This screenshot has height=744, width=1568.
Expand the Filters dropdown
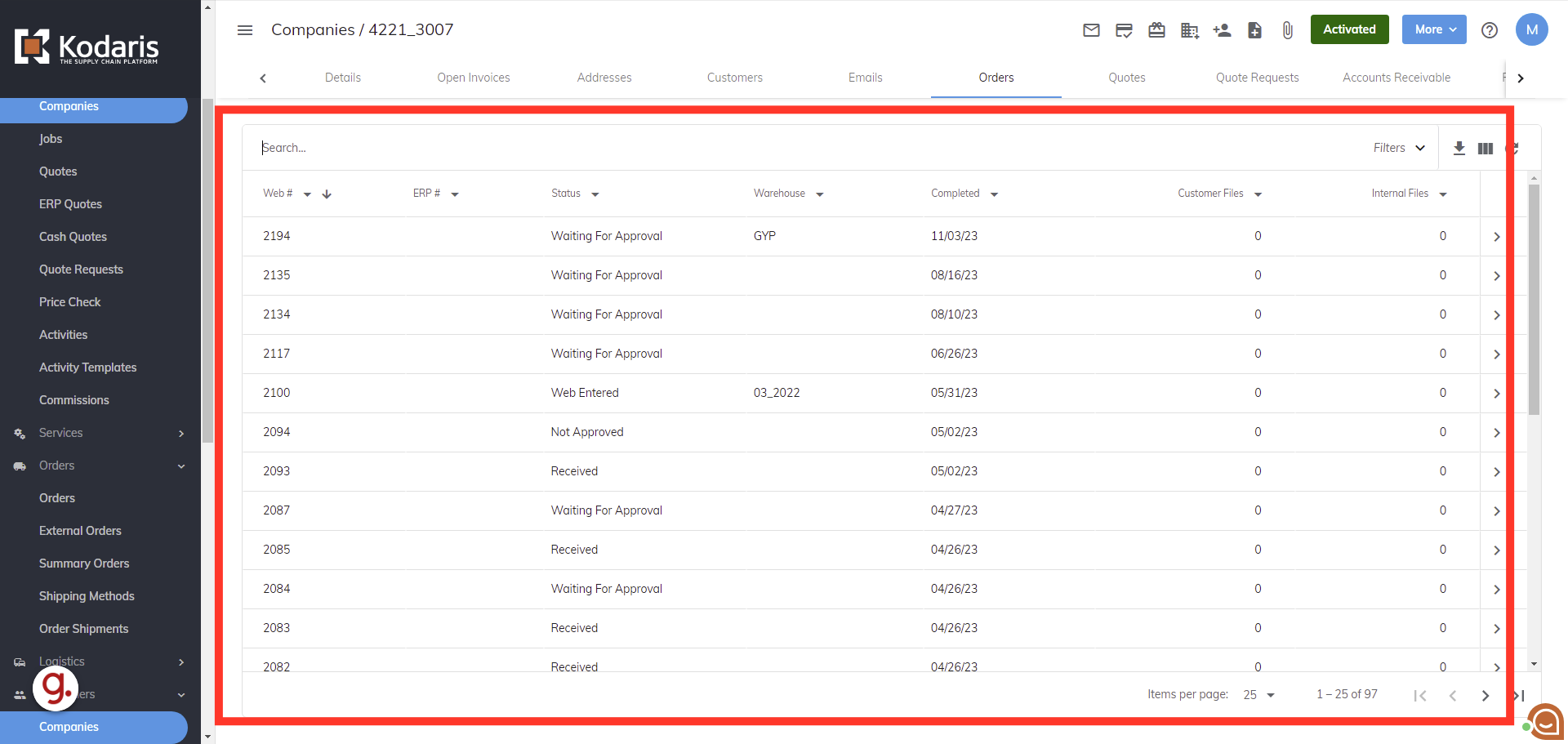[x=1399, y=148]
